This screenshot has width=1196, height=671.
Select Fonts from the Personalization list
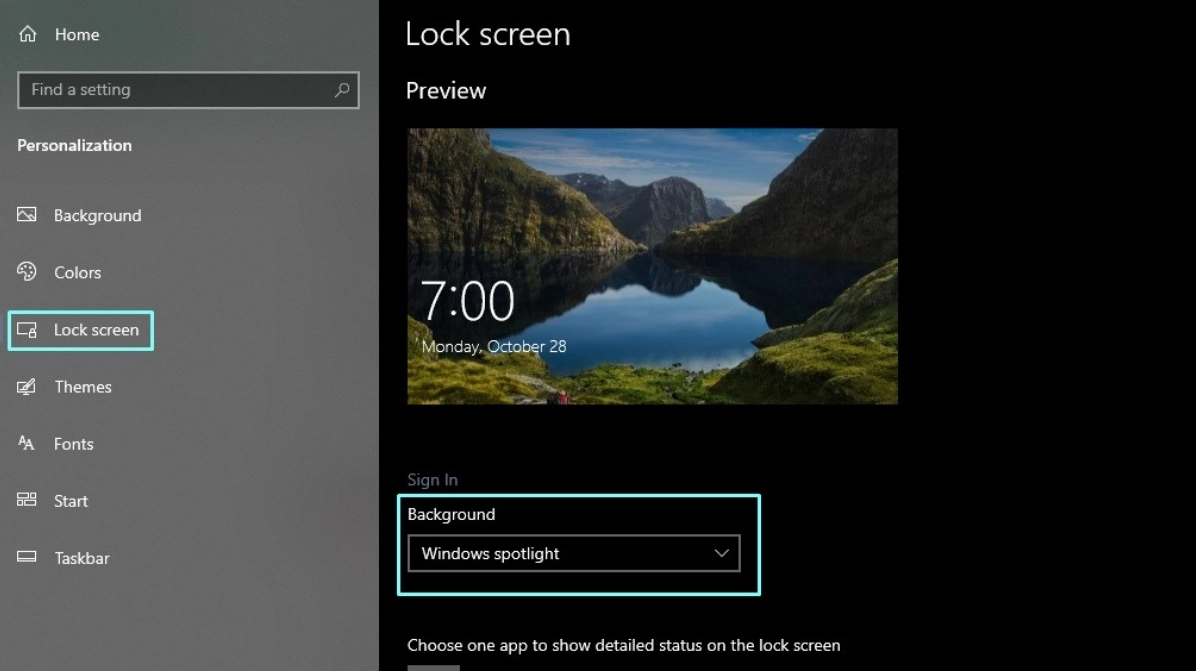point(73,444)
